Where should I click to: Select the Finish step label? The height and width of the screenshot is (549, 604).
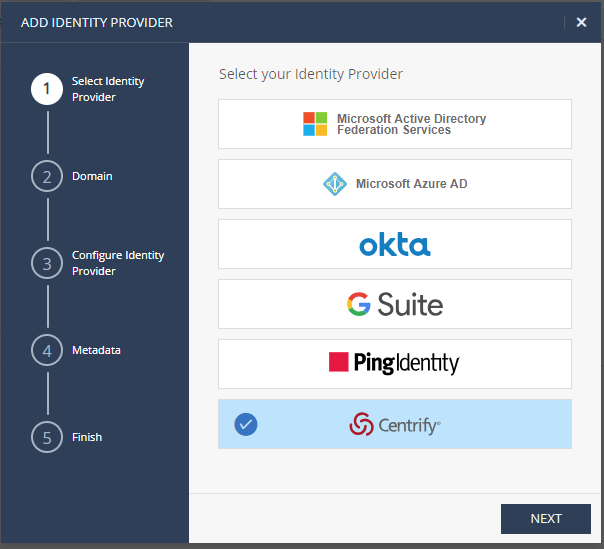(87, 437)
